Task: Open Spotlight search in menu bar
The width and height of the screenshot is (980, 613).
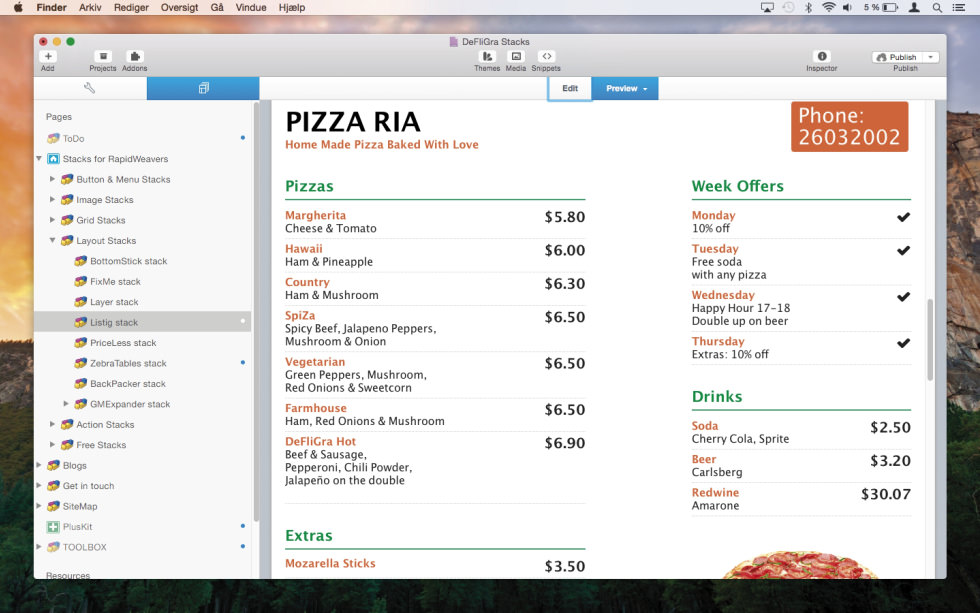Action: [x=937, y=7]
